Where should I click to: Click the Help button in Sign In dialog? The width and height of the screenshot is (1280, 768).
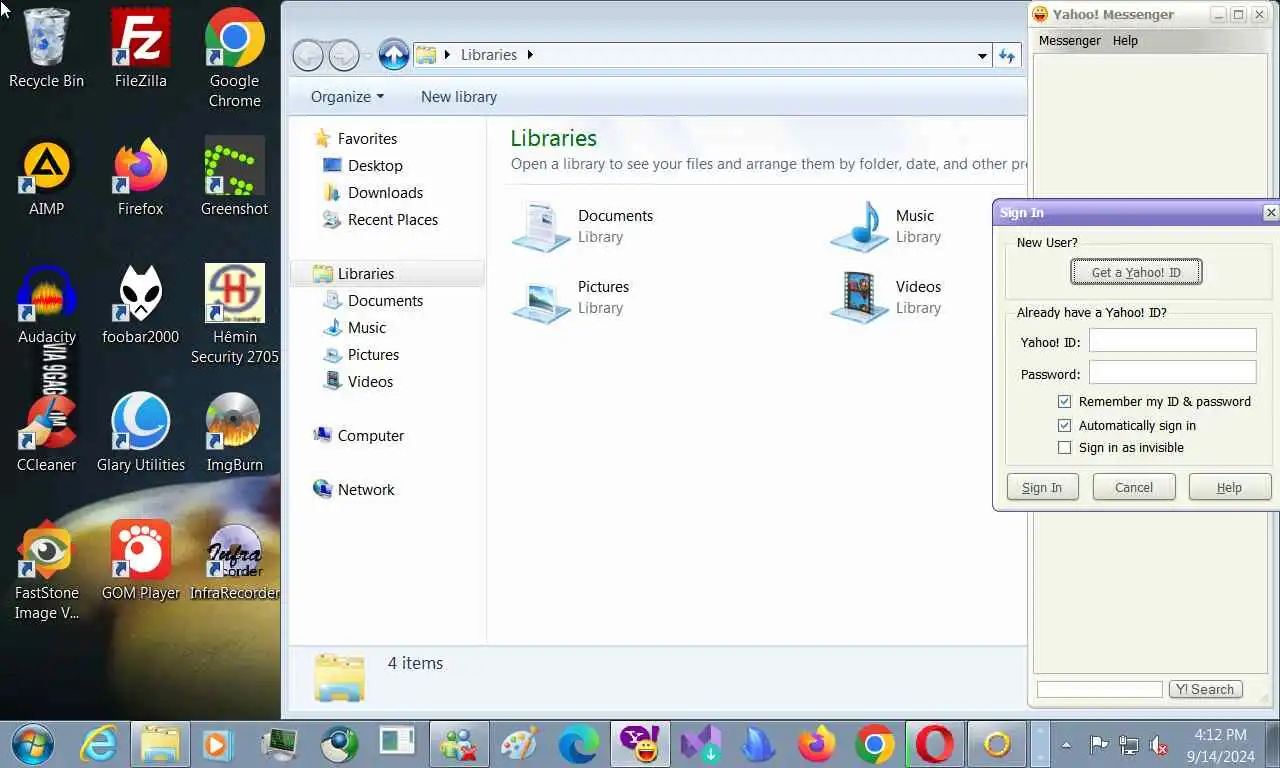(1229, 487)
